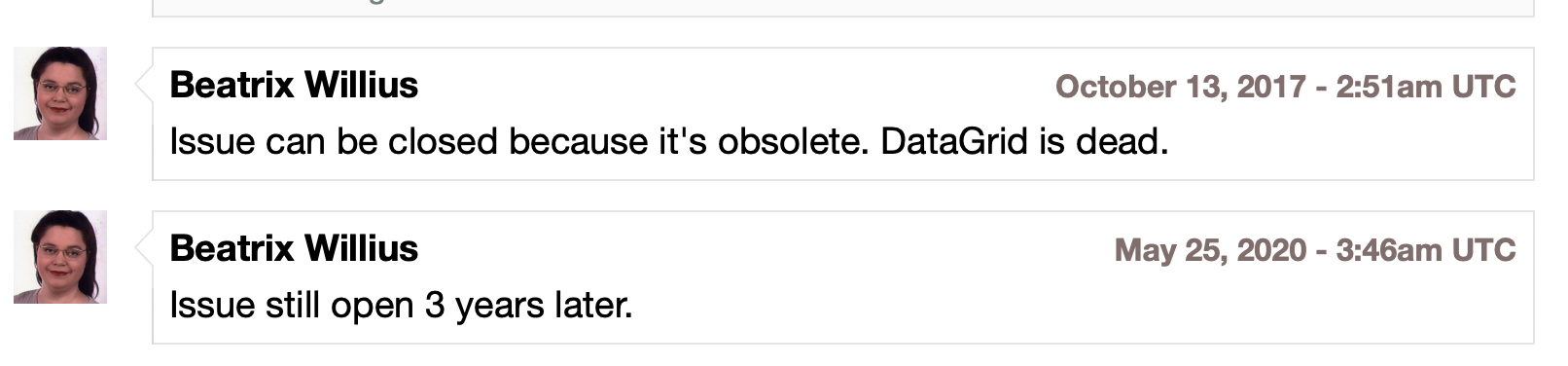Click the word 'later' in second comment

tap(593, 306)
